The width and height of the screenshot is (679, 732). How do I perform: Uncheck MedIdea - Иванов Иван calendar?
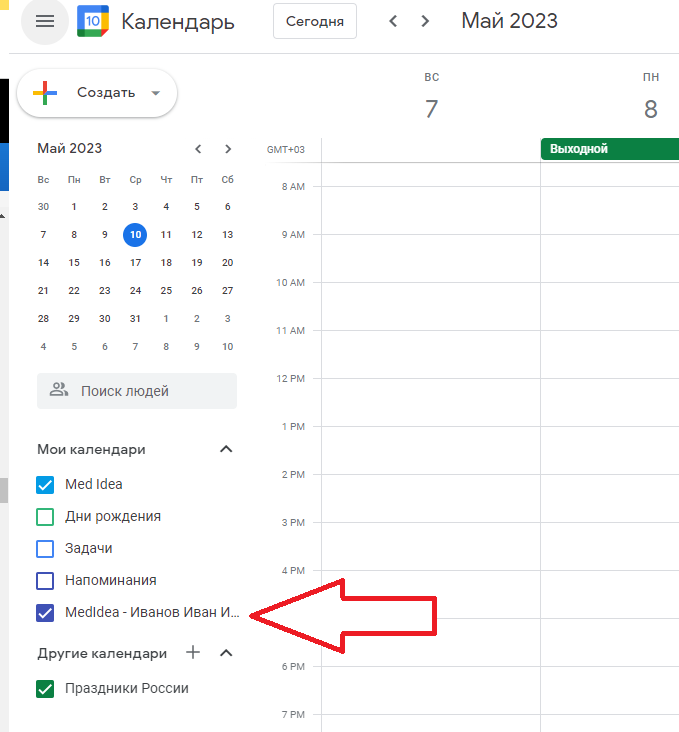coord(45,612)
